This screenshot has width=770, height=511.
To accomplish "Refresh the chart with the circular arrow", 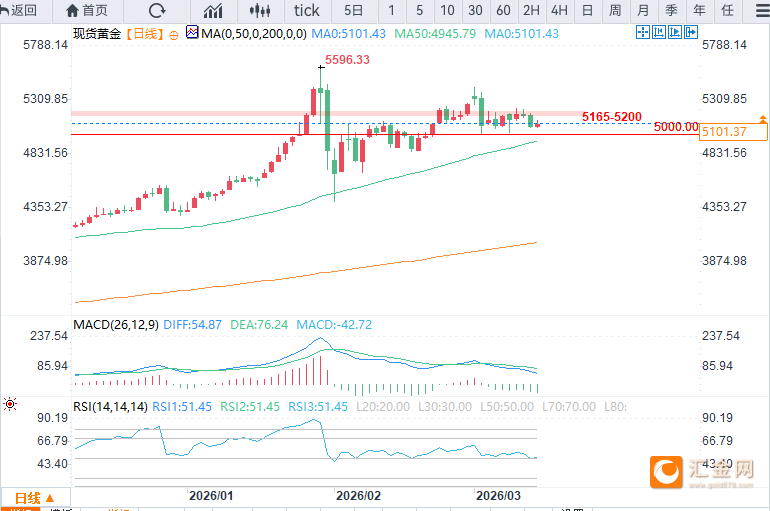I will point(157,10).
